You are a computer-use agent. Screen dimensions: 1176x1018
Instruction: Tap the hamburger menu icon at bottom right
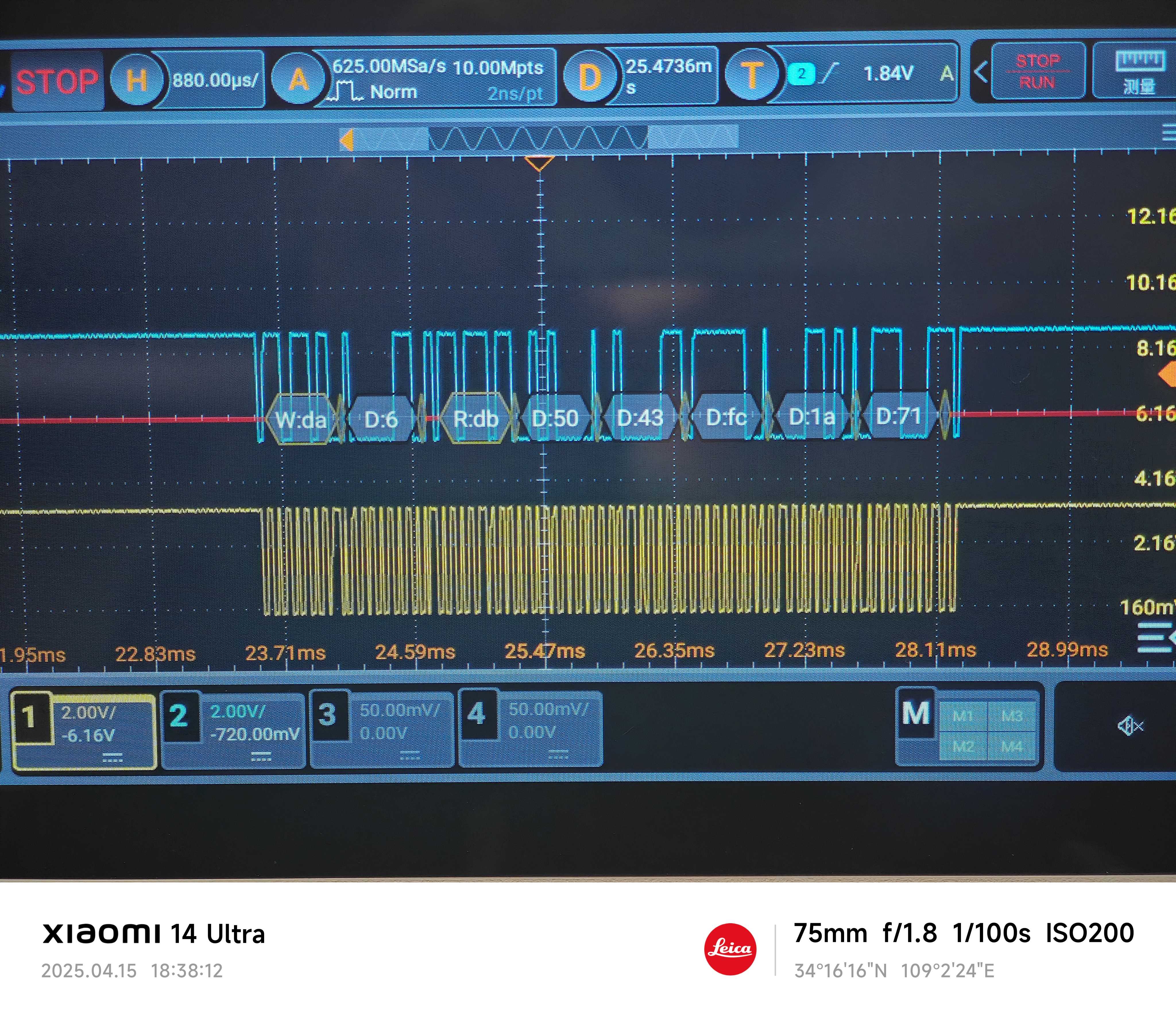tap(1156, 637)
